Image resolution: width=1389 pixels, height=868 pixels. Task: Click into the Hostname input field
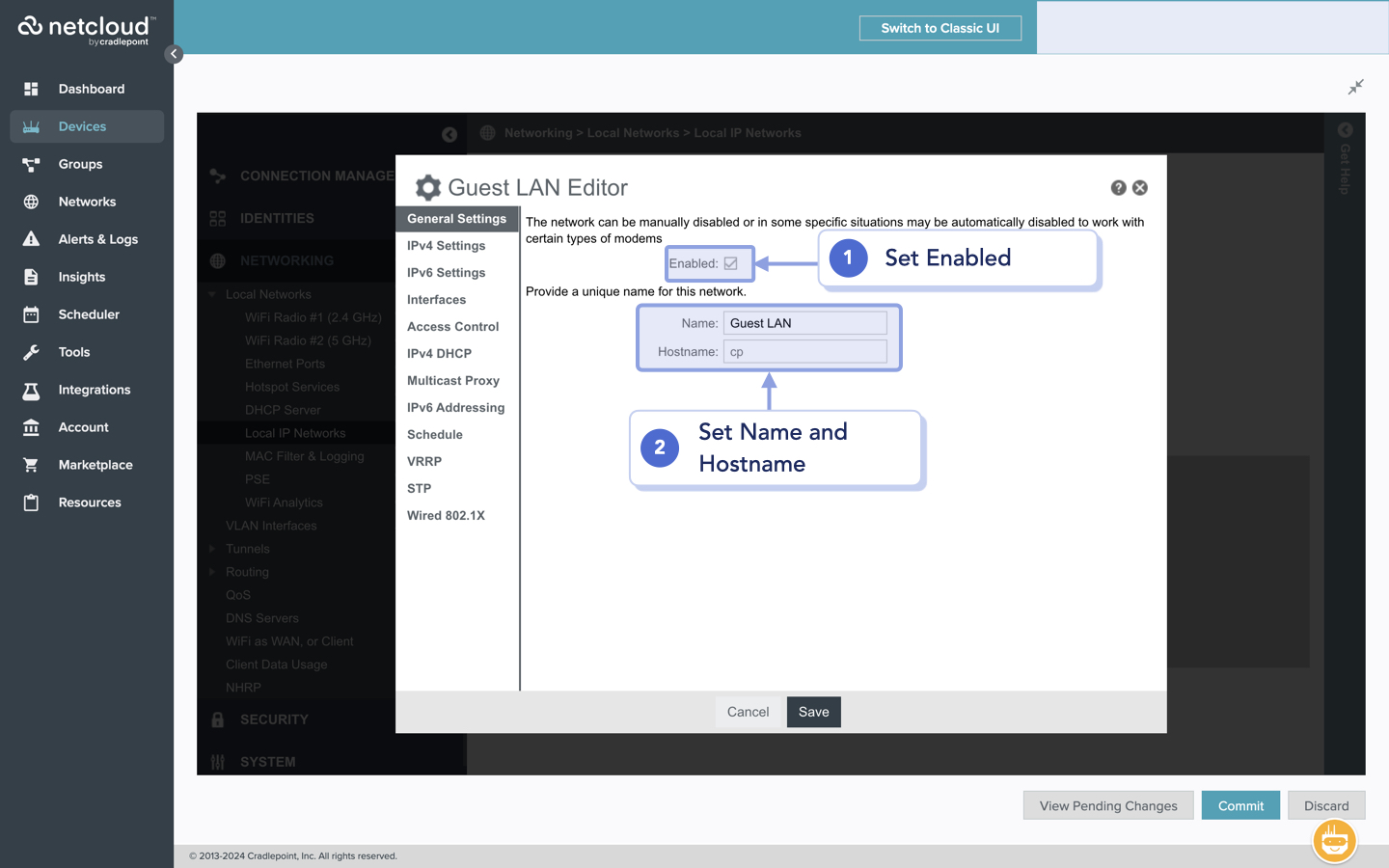(x=804, y=352)
